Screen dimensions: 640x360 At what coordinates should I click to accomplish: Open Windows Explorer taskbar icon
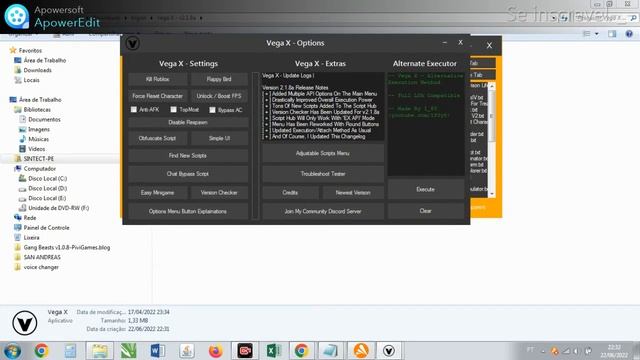100,351
